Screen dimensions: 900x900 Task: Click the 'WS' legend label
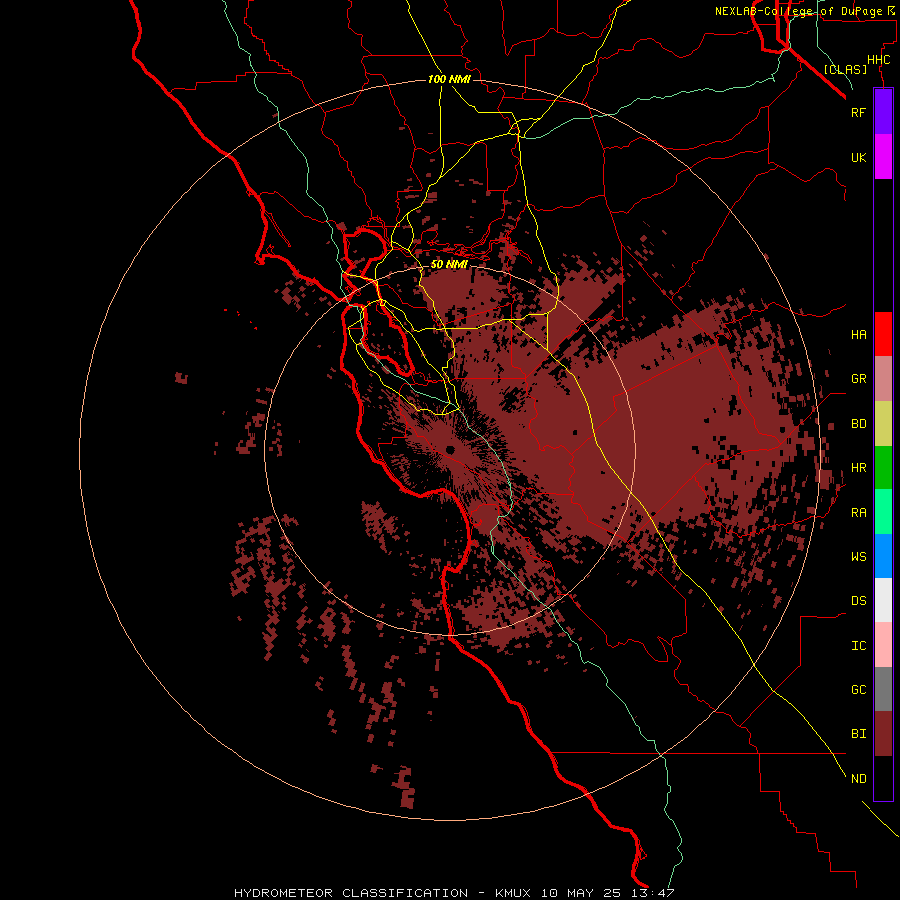coord(858,557)
